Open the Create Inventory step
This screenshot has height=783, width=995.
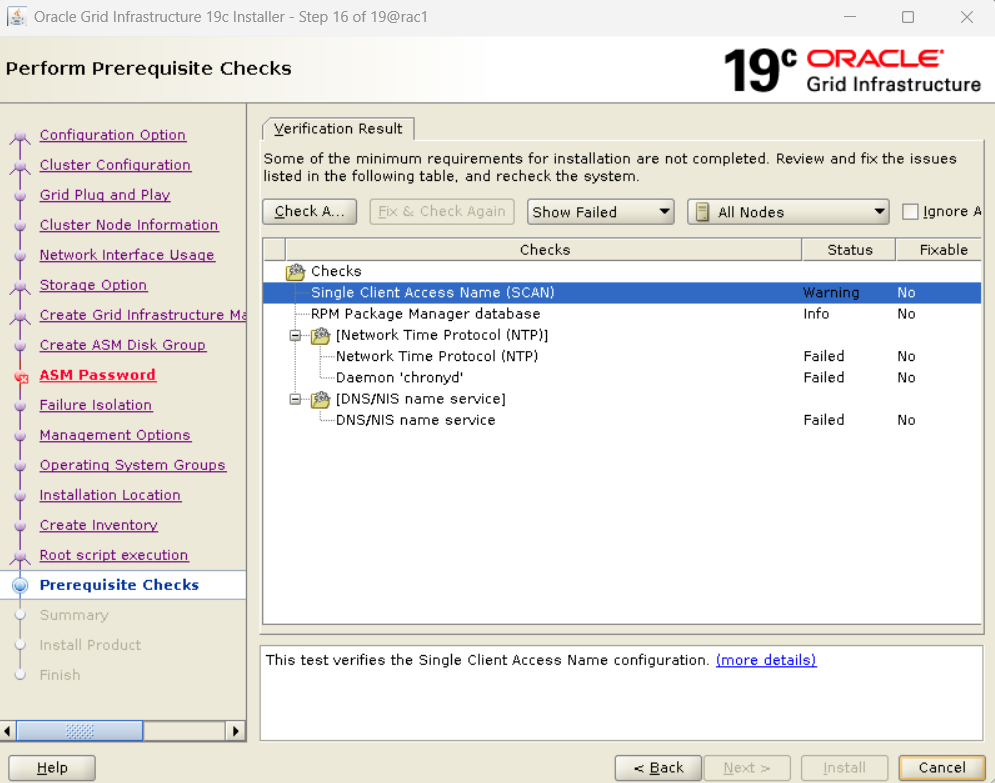(x=98, y=525)
